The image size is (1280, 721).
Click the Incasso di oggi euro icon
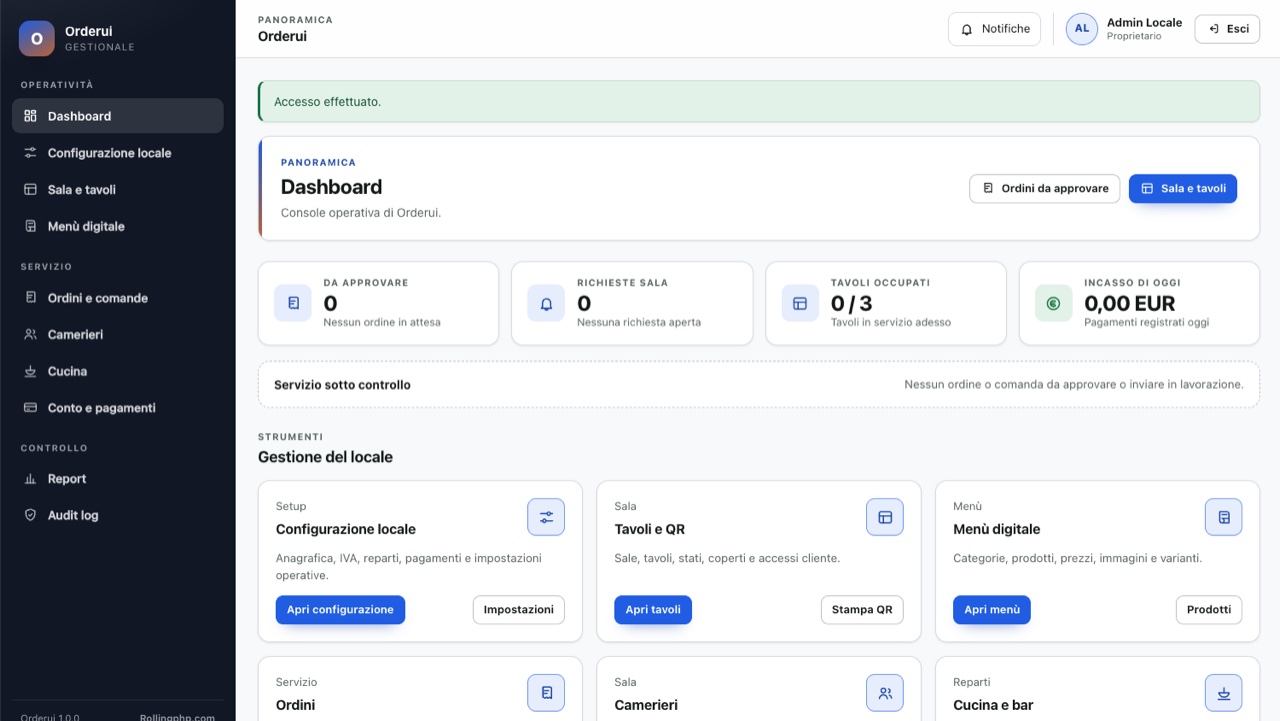1053,303
